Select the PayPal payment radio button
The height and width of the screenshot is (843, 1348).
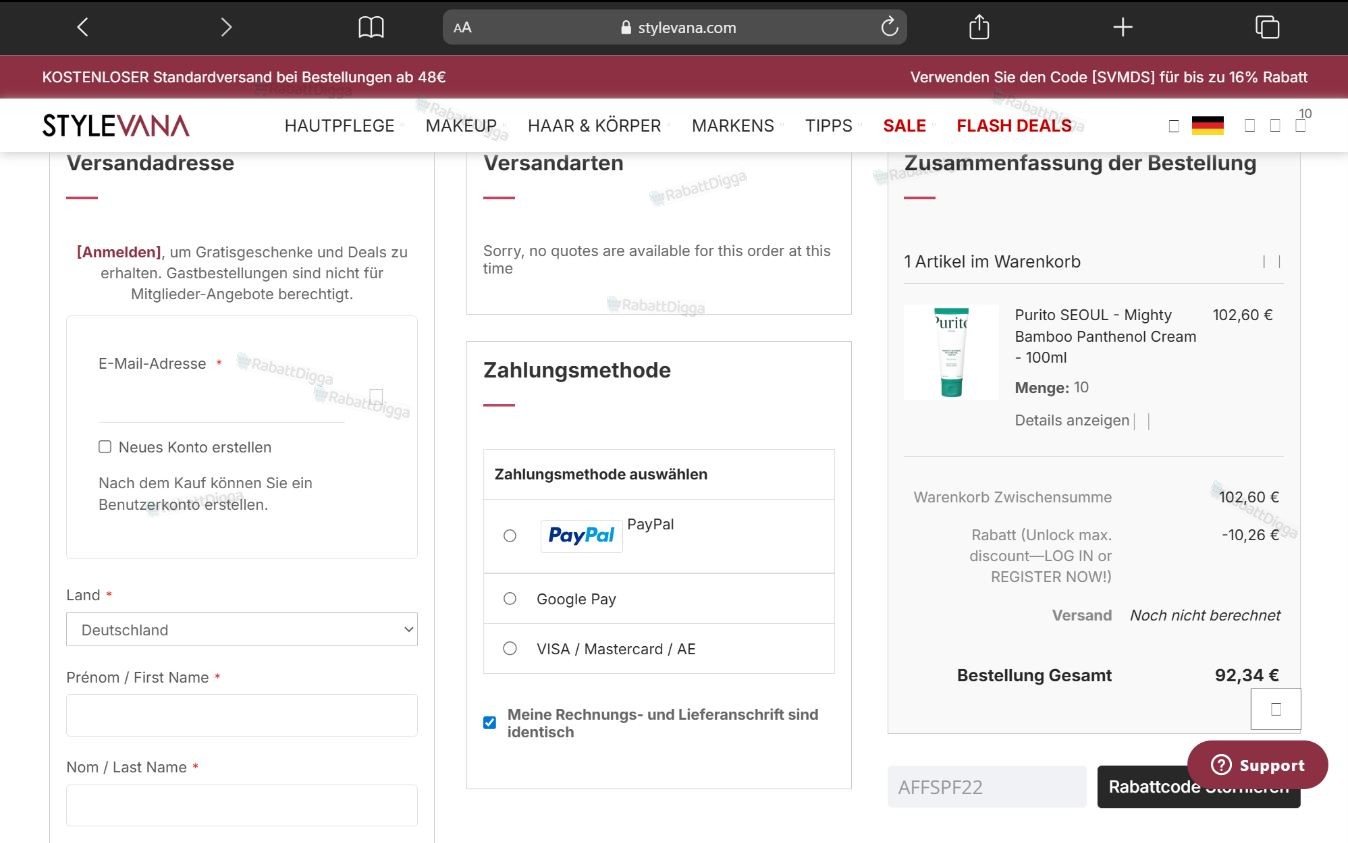510,536
